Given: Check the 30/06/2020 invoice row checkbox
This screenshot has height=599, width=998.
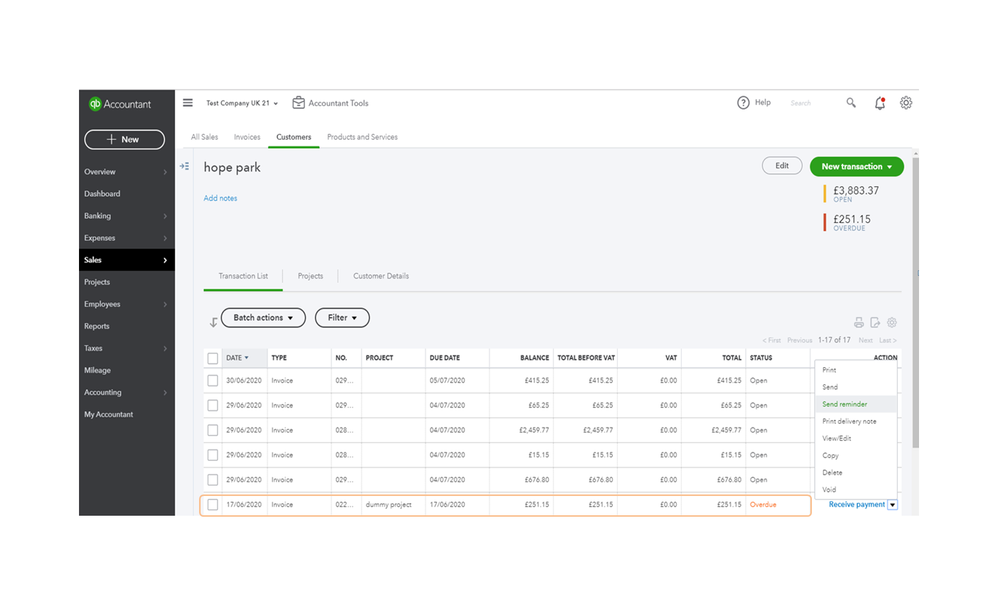Looking at the screenshot, I should tap(213, 381).
